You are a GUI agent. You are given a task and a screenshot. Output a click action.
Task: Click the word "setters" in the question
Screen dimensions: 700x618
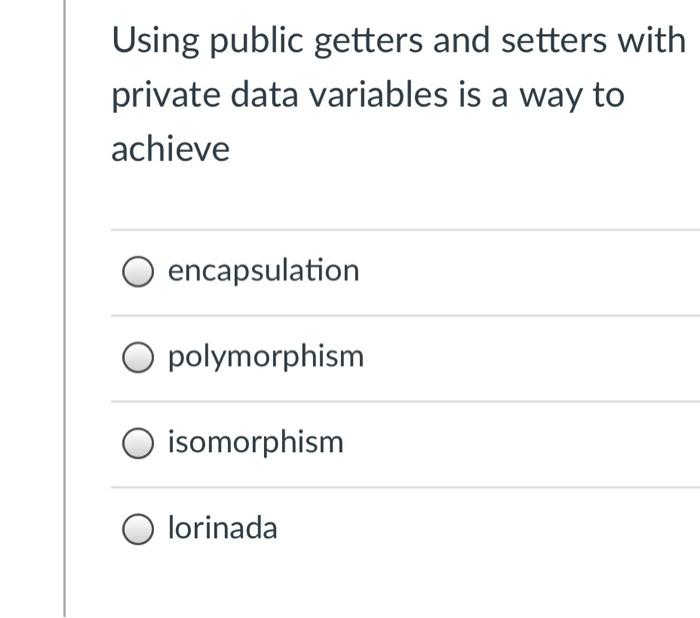[554, 40]
